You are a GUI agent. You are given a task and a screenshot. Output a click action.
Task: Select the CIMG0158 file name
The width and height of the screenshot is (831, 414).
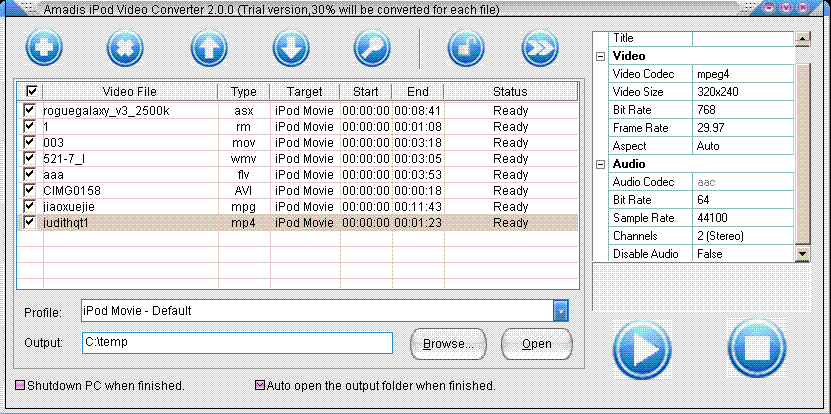72,190
